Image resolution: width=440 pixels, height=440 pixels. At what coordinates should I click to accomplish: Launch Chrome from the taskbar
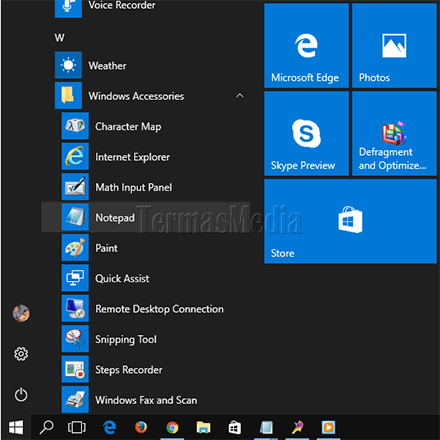172,427
